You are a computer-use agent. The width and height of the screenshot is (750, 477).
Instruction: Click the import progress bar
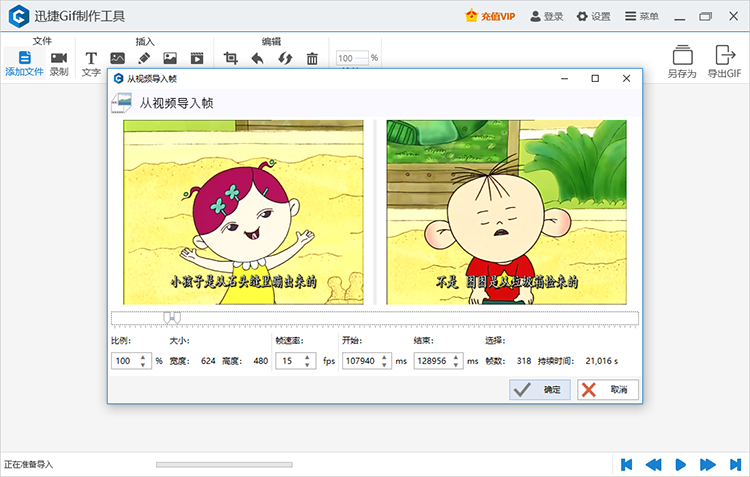(224, 465)
